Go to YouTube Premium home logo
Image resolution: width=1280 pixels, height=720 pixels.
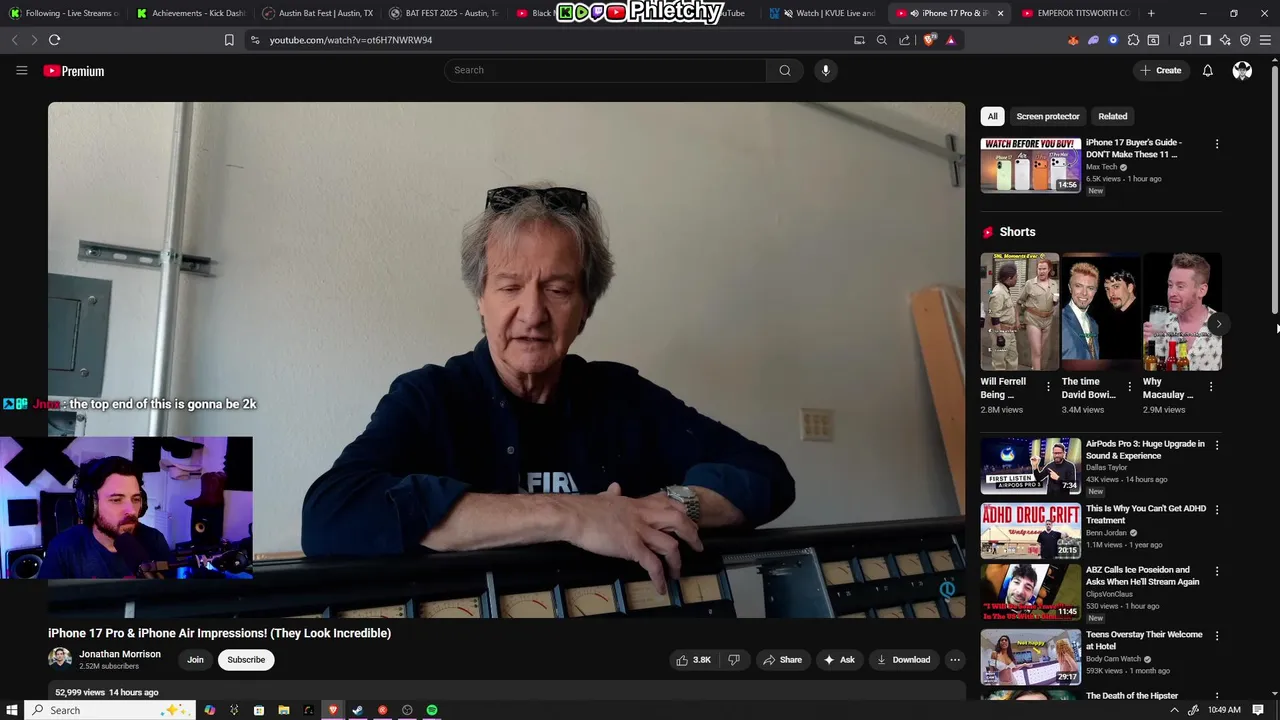click(x=74, y=71)
